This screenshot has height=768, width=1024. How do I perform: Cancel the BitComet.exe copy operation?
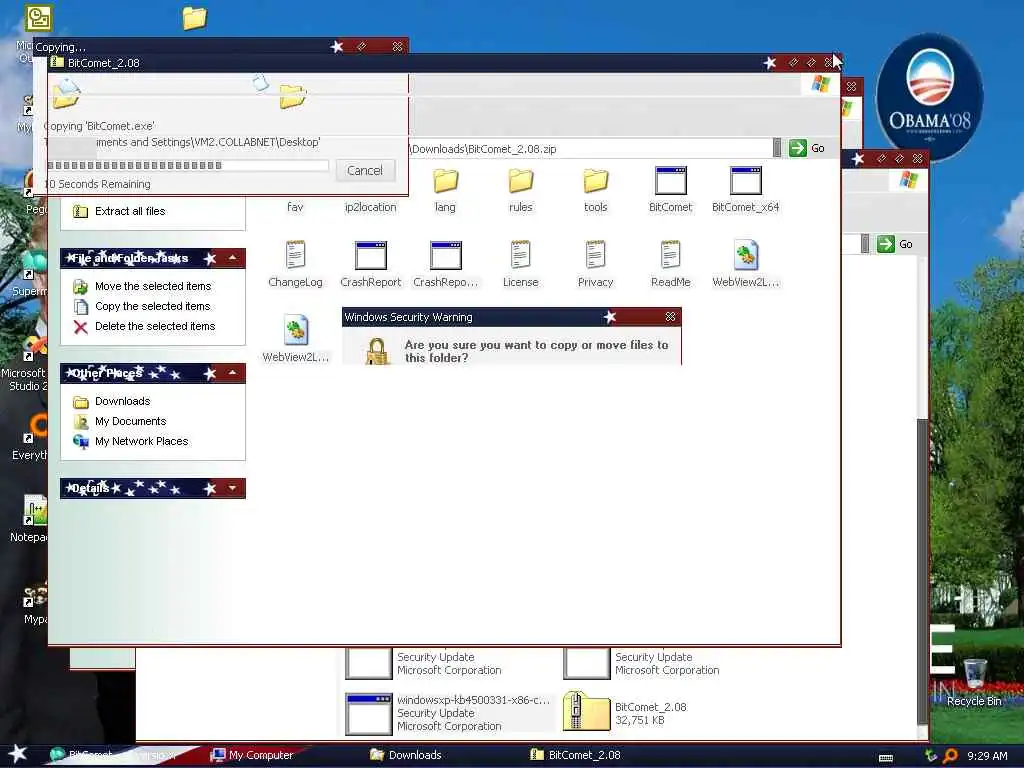pyautogui.click(x=365, y=170)
